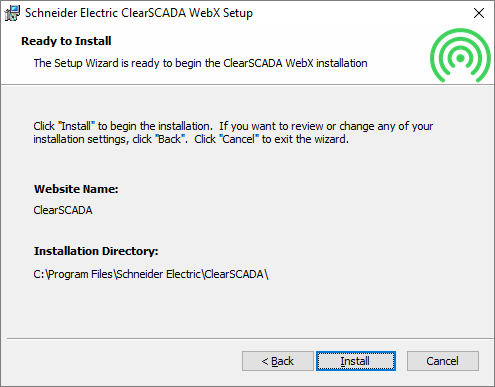Select the ClearSCADA website name value
The height and width of the screenshot is (387, 495).
point(63,210)
